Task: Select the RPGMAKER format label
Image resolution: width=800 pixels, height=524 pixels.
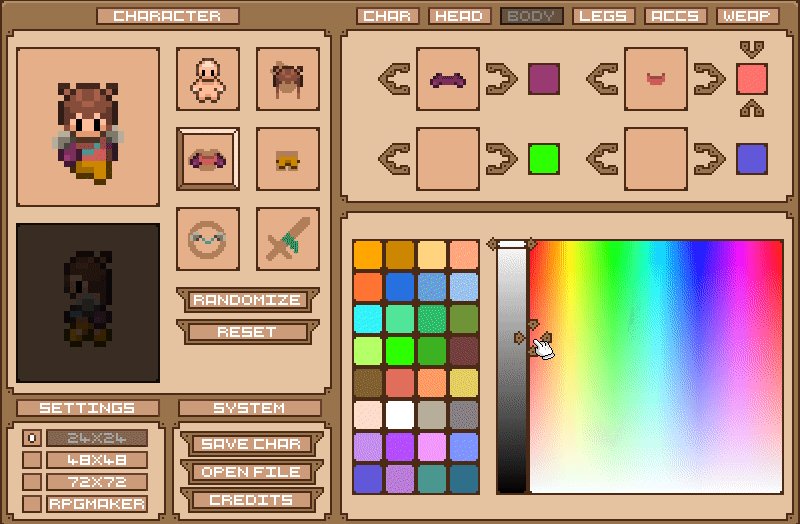Action: click(97, 504)
